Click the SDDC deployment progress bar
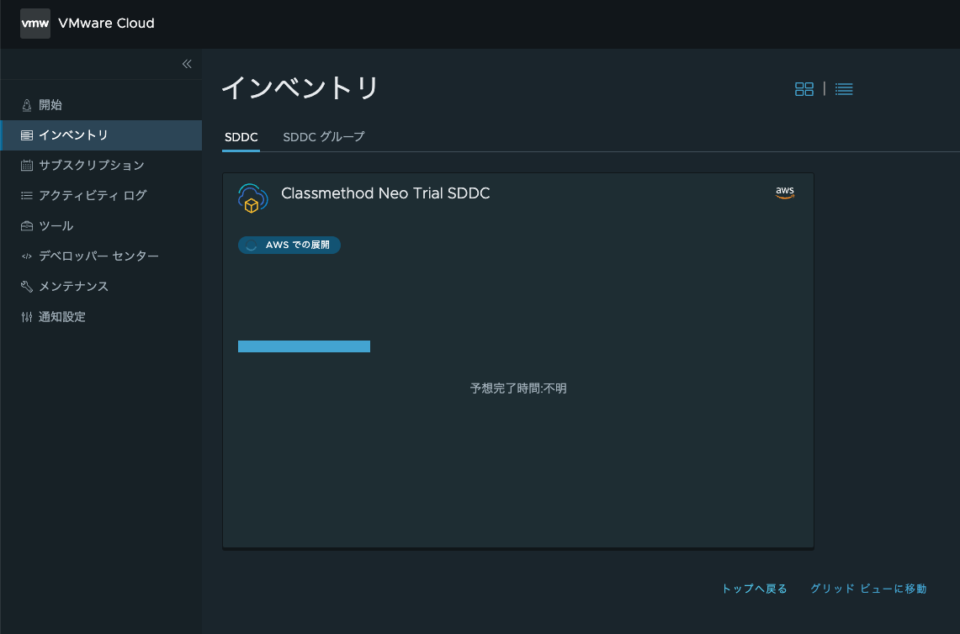The image size is (960, 634). point(304,345)
